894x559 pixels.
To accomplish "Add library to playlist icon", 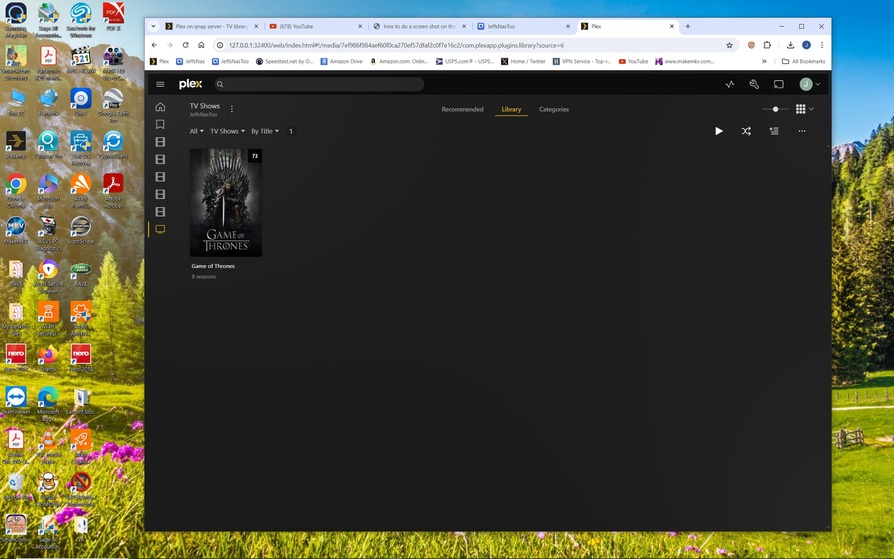I will (774, 131).
